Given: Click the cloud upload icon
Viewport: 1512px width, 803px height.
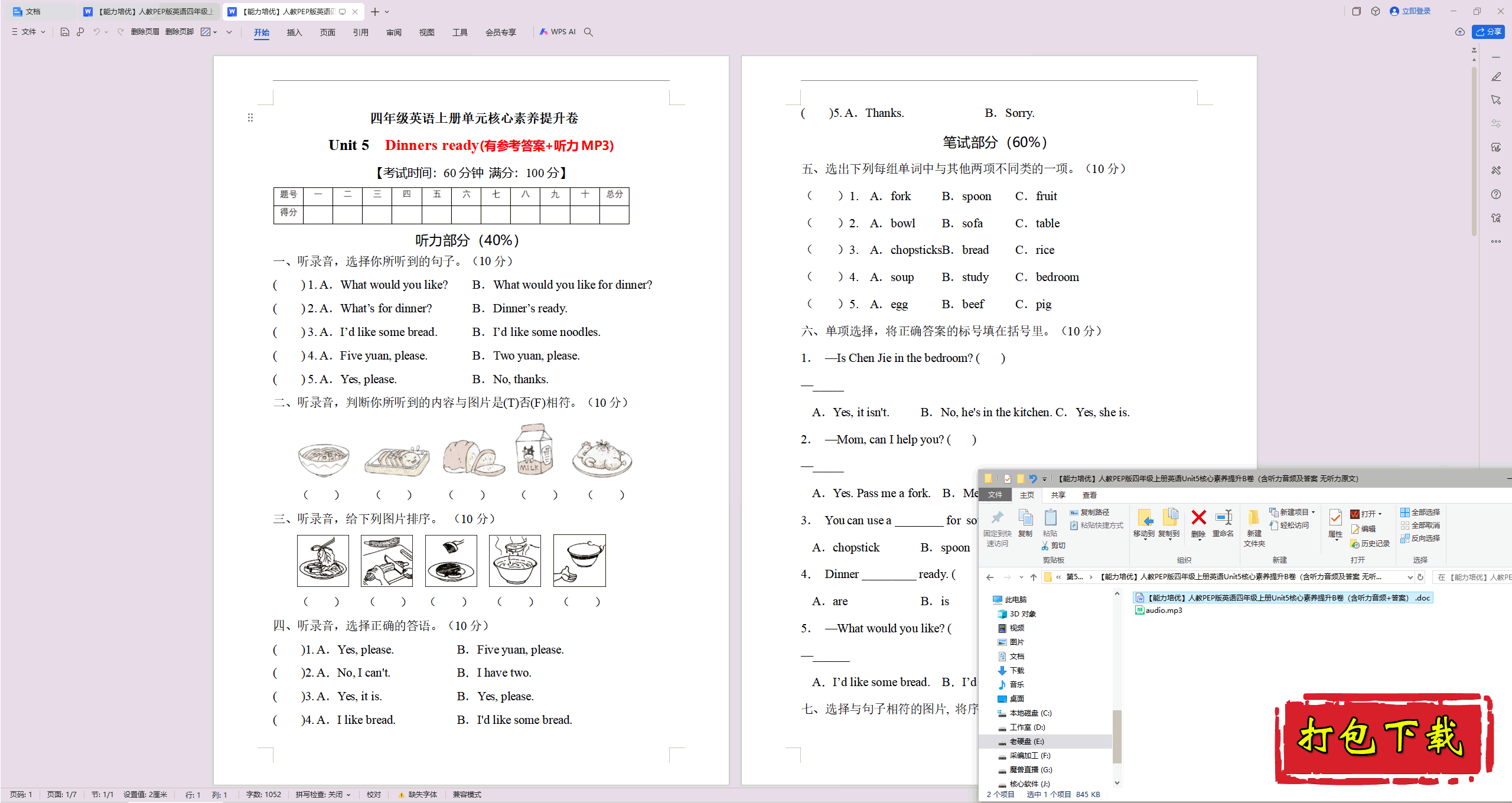Looking at the screenshot, I should 1460,32.
